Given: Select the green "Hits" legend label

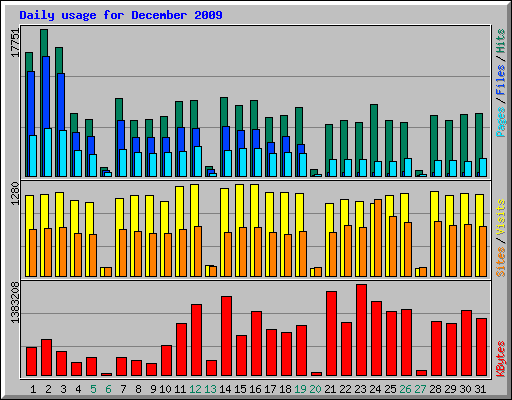Looking at the screenshot, I should point(501,41).
